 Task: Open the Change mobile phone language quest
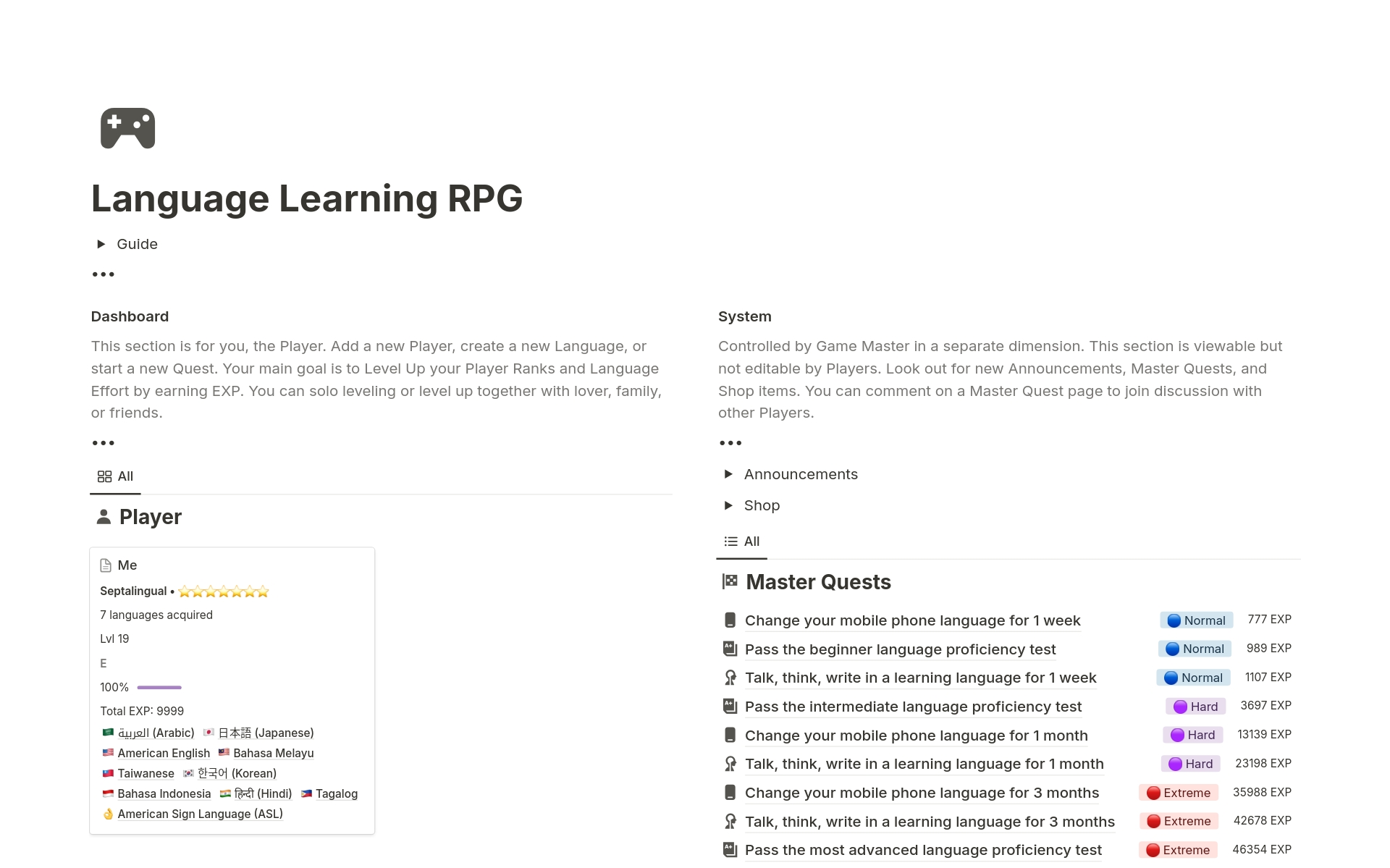[x=912, y=619]
